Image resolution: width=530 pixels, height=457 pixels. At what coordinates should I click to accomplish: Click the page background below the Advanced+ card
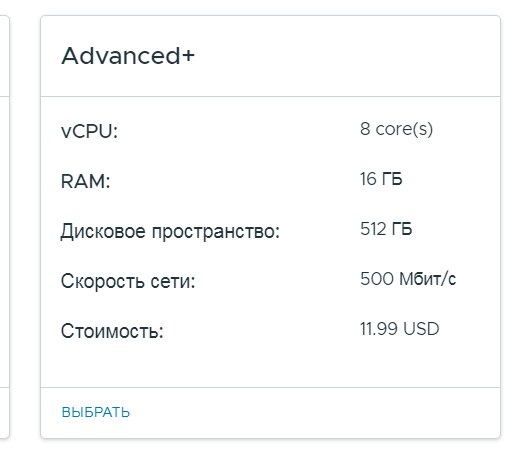pyautogui.click(x=270, y=449)
